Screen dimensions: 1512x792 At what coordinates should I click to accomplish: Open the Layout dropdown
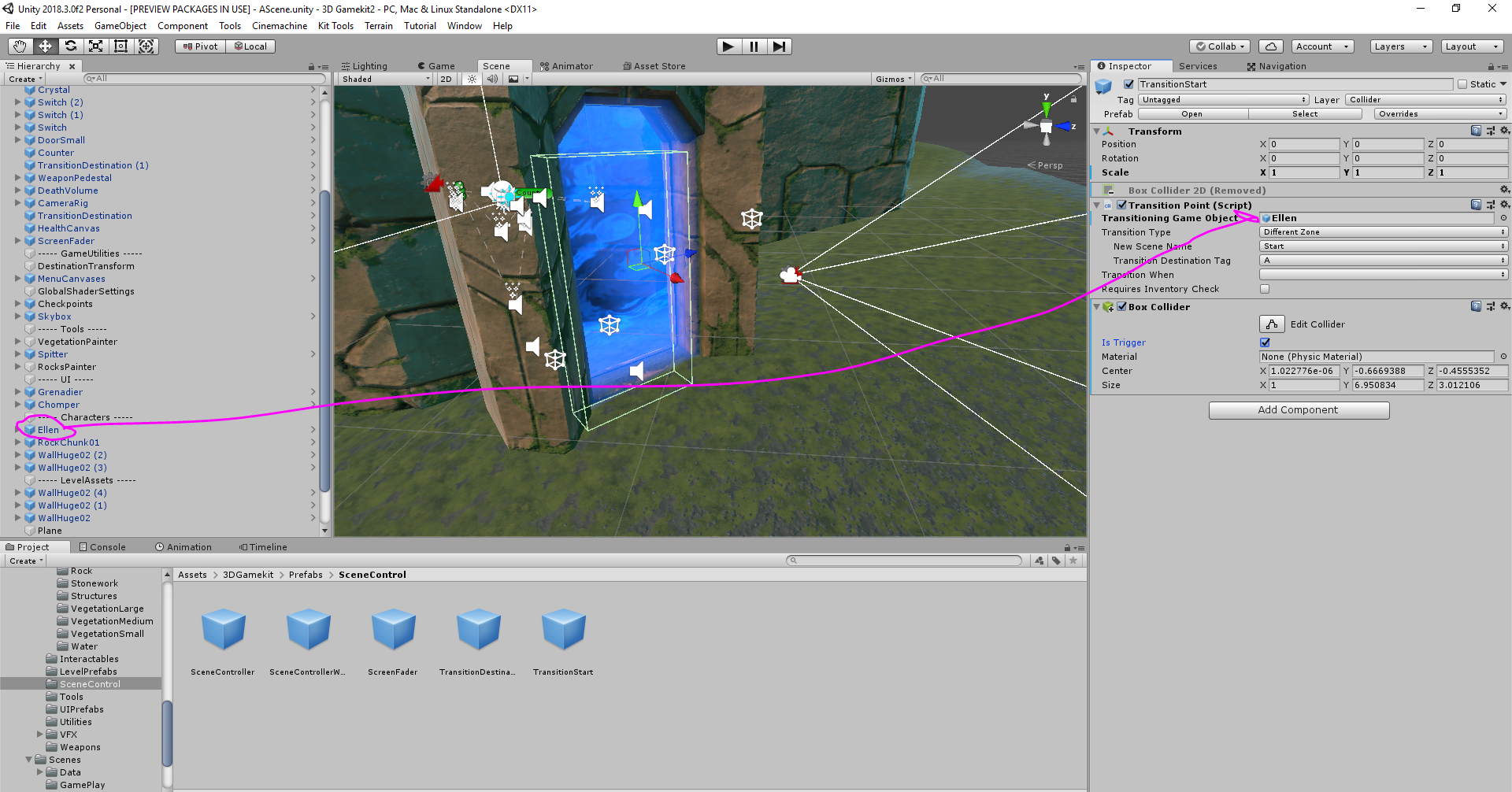pyautogui.click(x=1471, y=46)
